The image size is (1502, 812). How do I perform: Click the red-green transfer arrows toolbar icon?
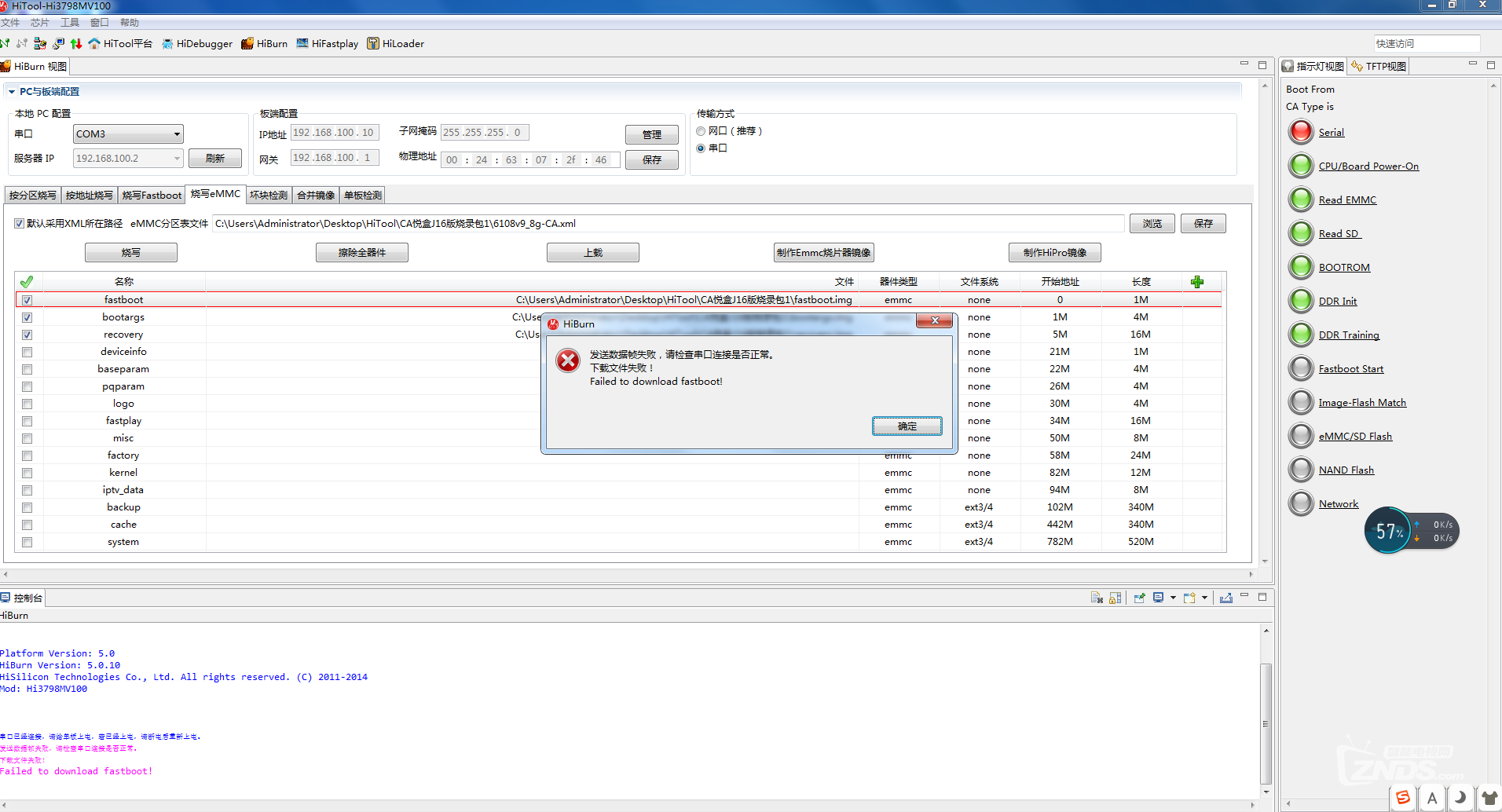tap(76, 43)
